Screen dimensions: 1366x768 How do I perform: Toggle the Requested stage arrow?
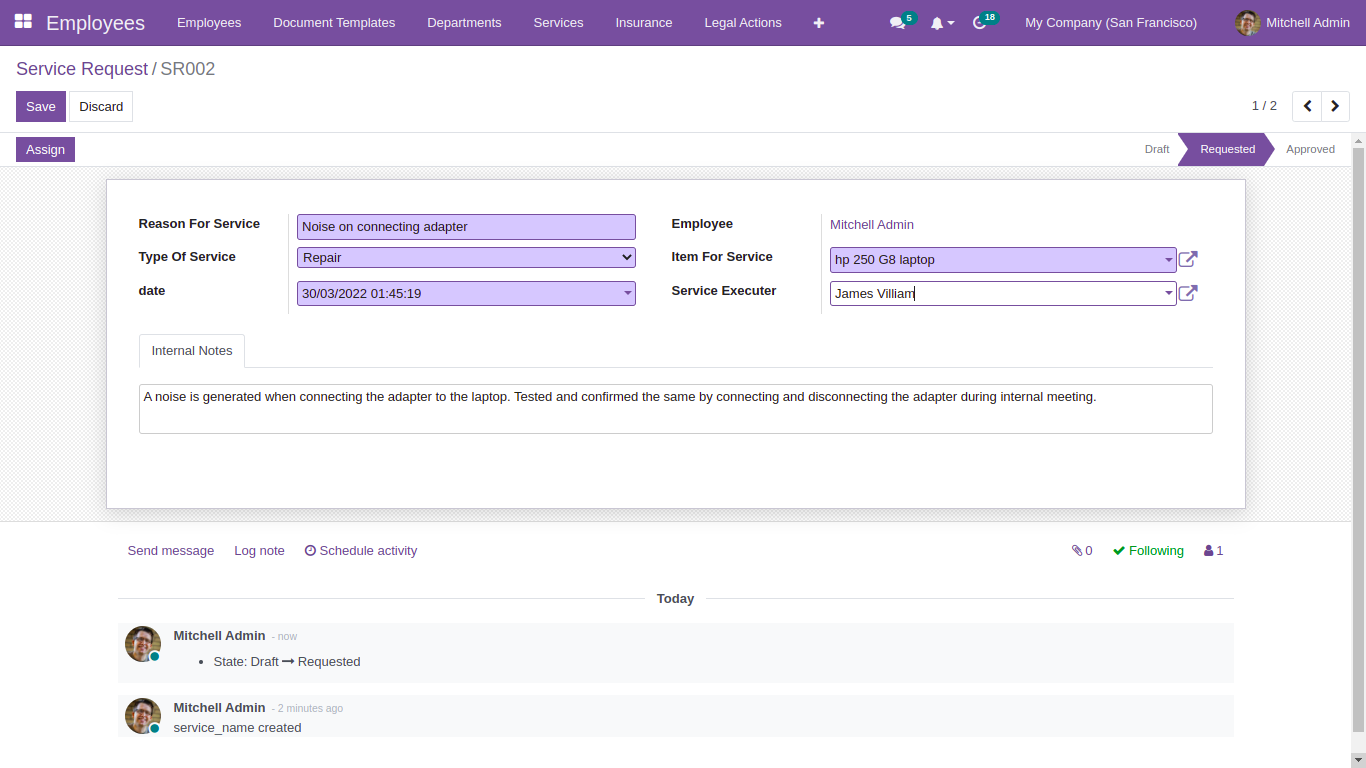(x=1226, y=149)
